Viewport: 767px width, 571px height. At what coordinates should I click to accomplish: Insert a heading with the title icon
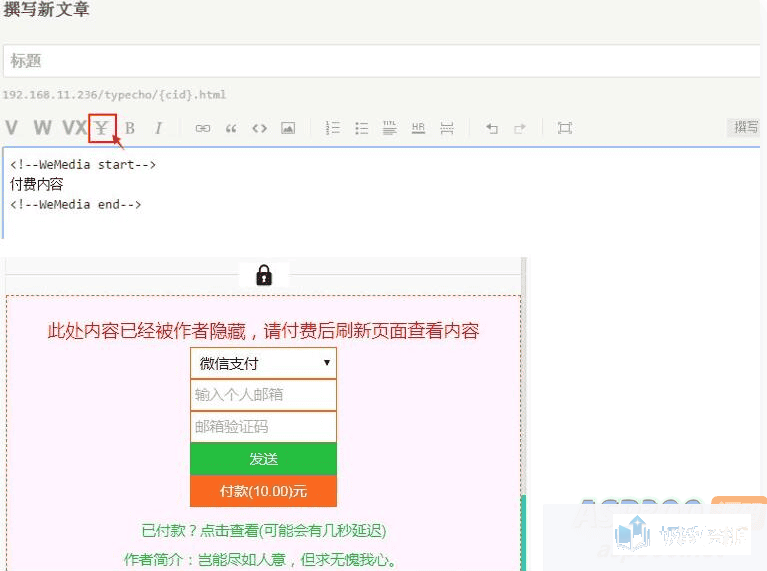click(x=389, y=128)
